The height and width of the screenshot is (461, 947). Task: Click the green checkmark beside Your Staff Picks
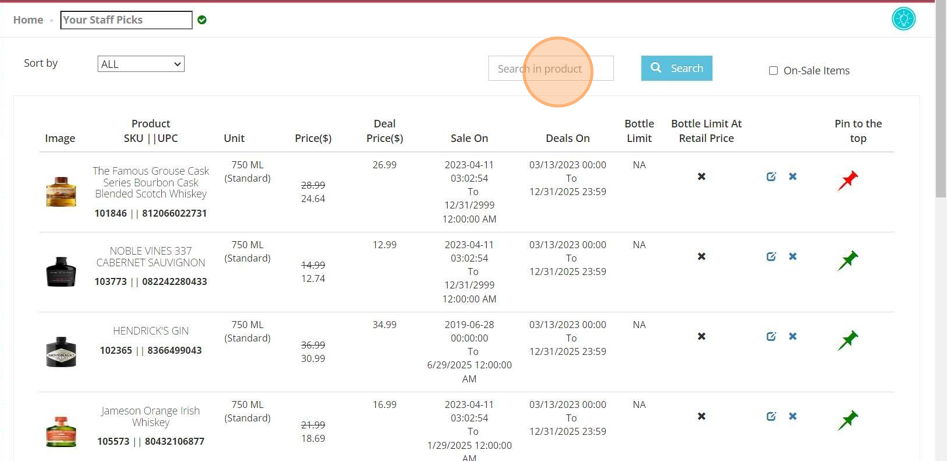(x=202, y=20)
